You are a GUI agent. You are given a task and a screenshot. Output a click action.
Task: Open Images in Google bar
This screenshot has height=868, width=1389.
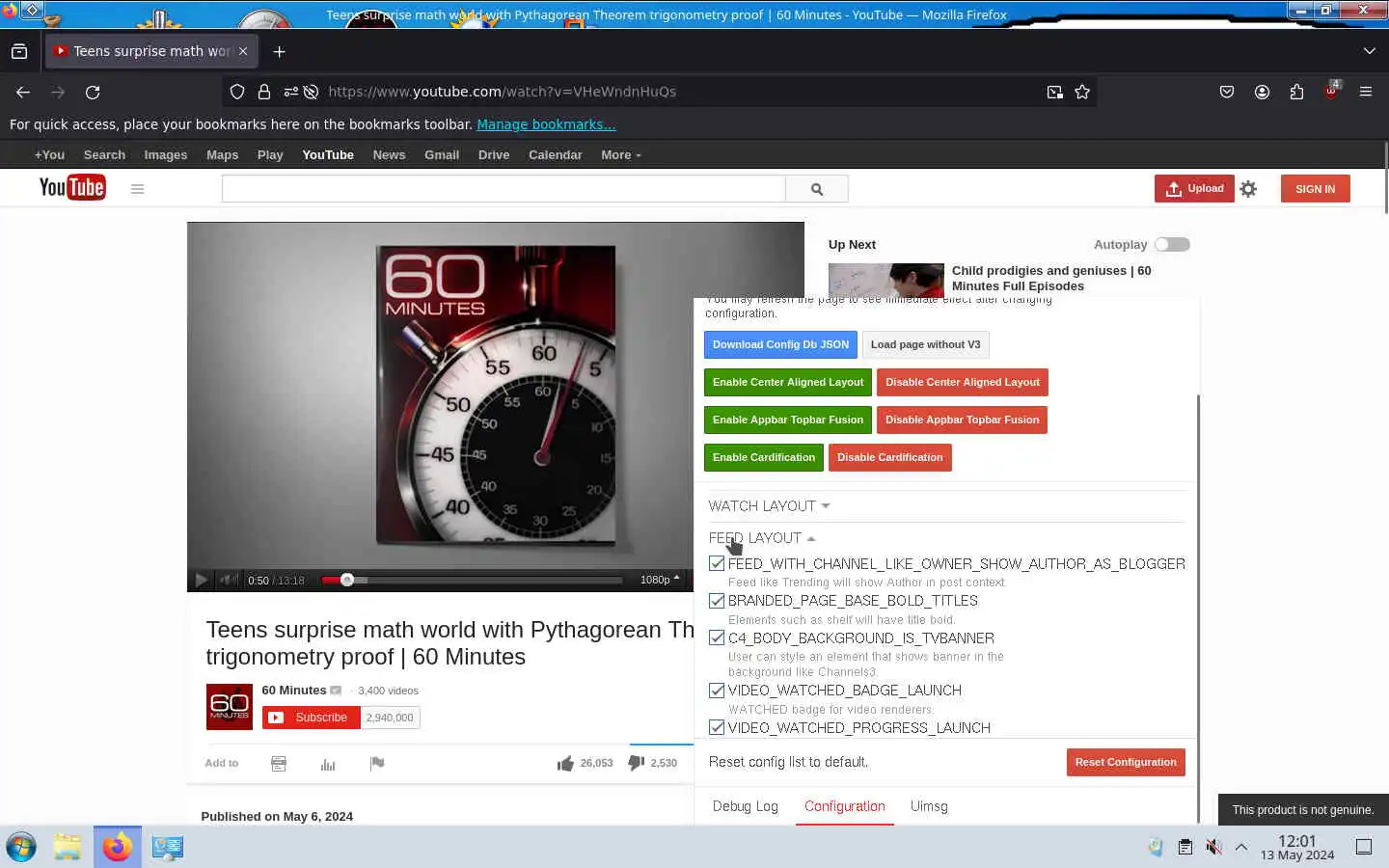[x=166, y=155]
